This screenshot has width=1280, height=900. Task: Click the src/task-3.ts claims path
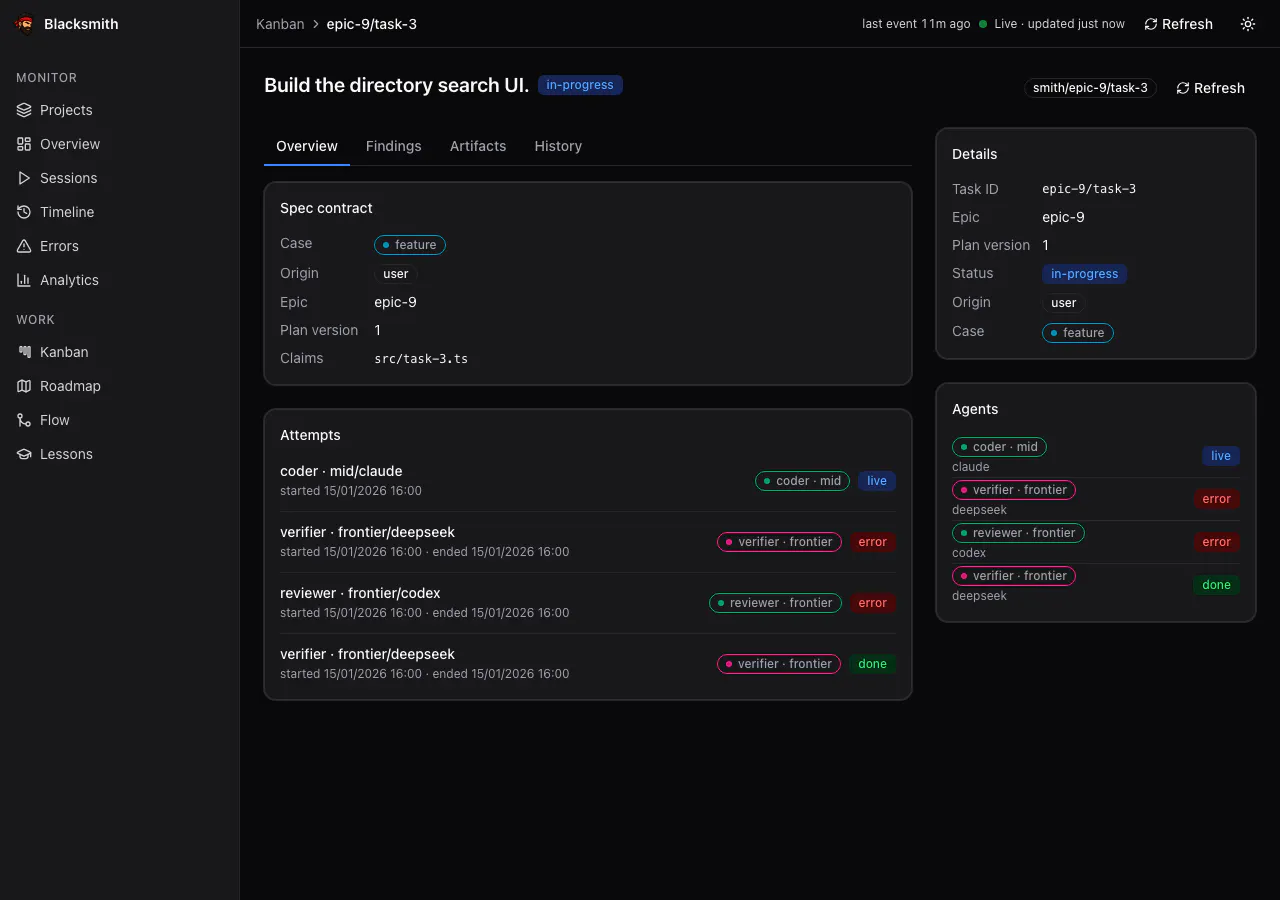tap(421, 359)
